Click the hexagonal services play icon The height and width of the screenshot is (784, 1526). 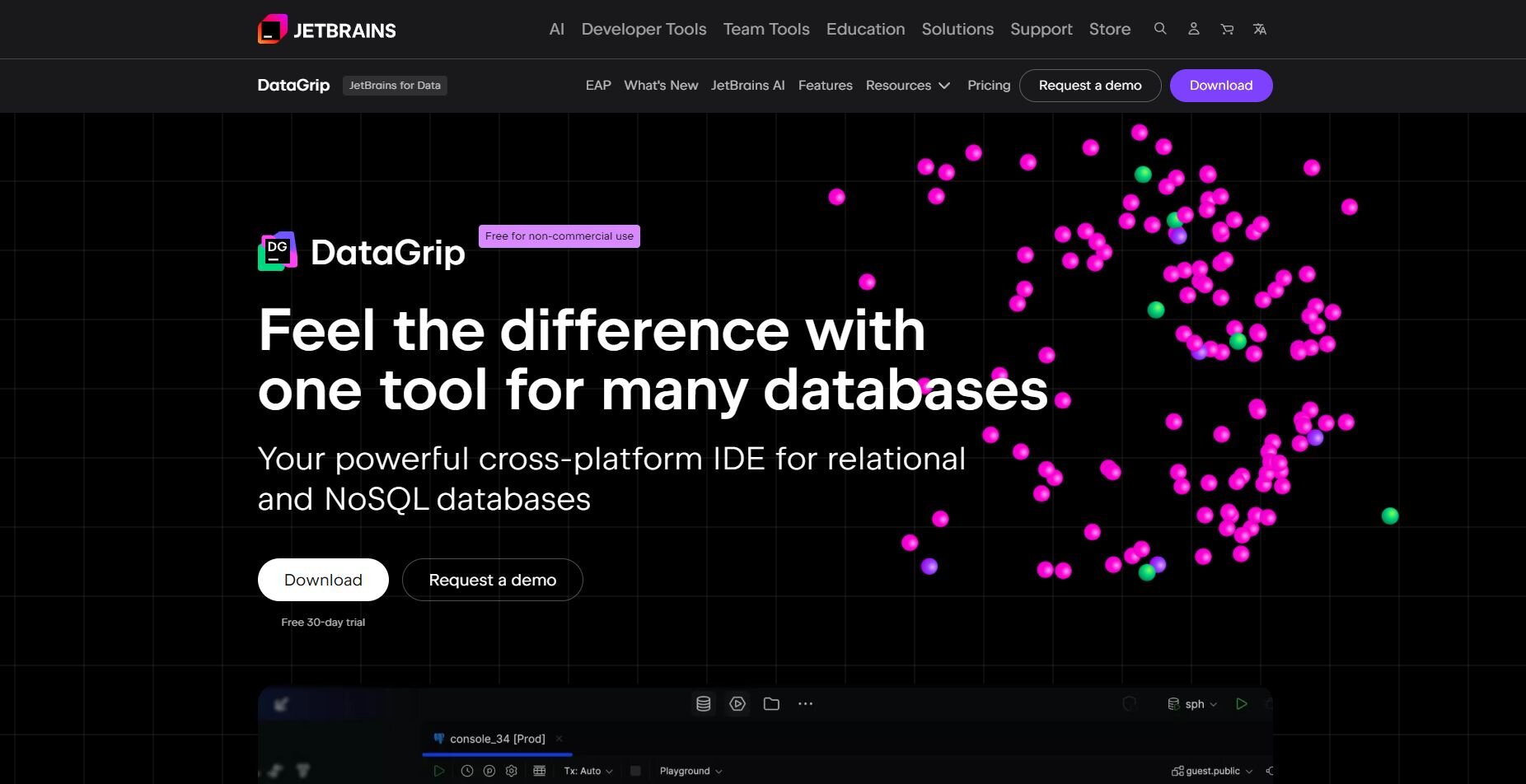(737, 703)
